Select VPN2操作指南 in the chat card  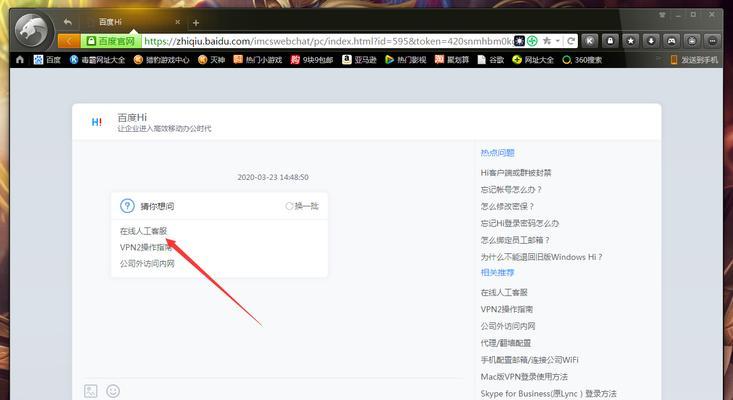click(145, 247)
